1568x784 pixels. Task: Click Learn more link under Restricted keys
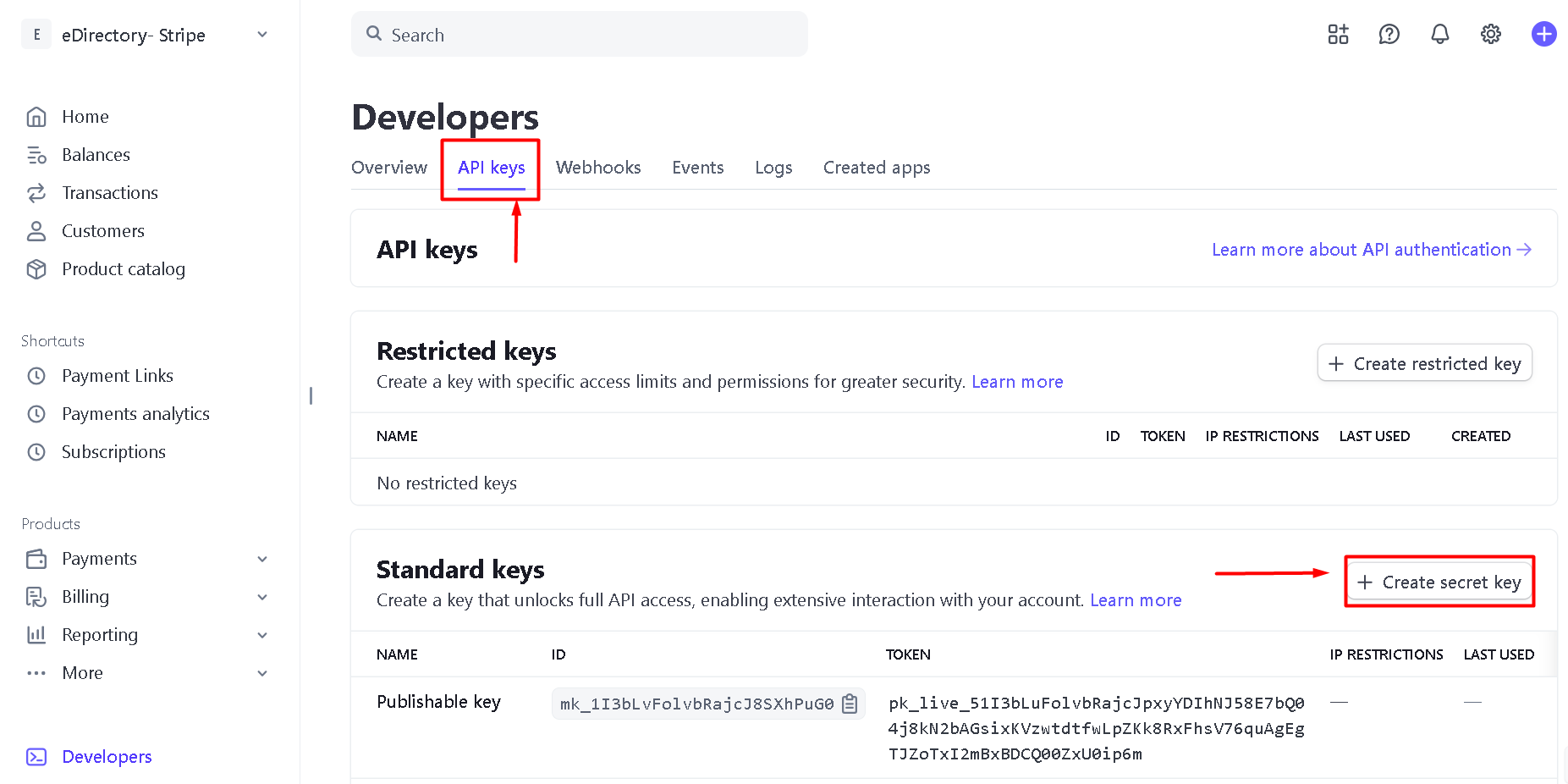tap(1017, 382)
